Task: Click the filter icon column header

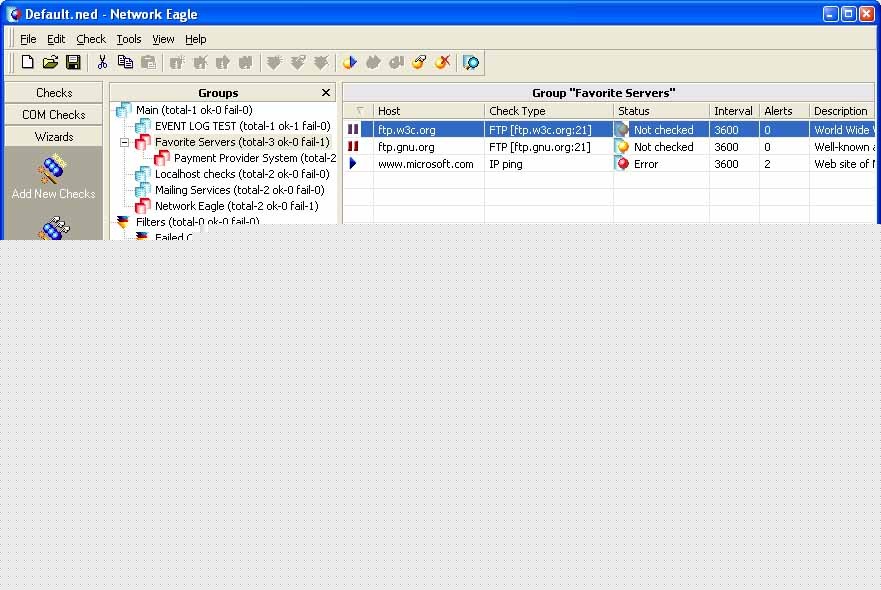Action: click(360, 111)
